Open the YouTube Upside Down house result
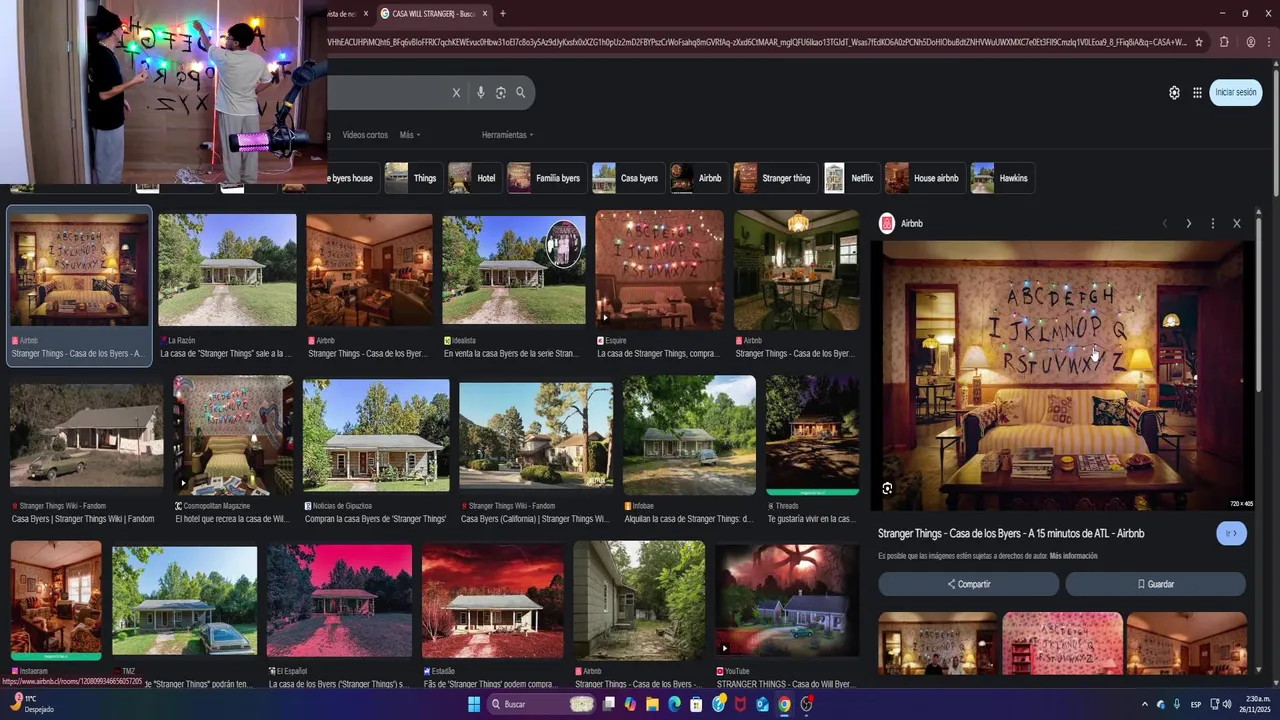 [x=787, y=600]
